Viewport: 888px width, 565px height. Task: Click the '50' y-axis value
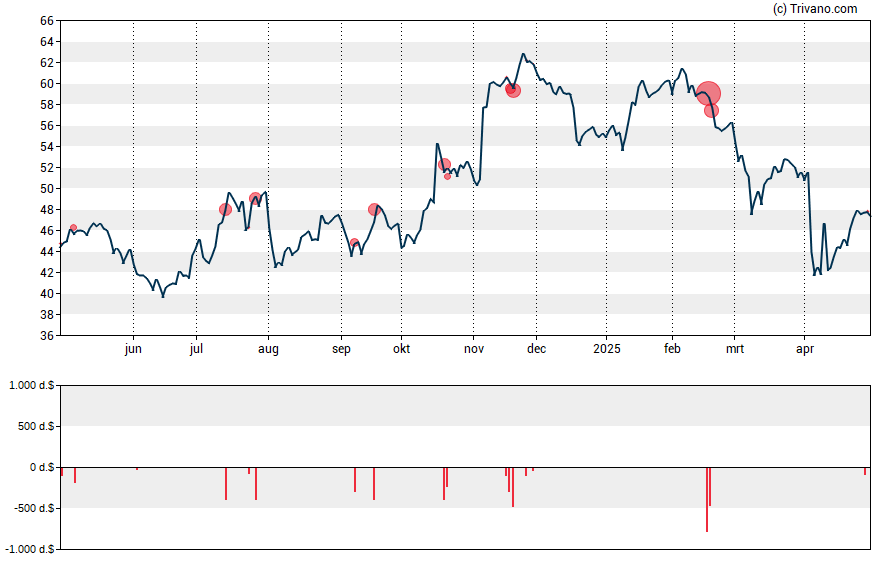tap(47, 189)
